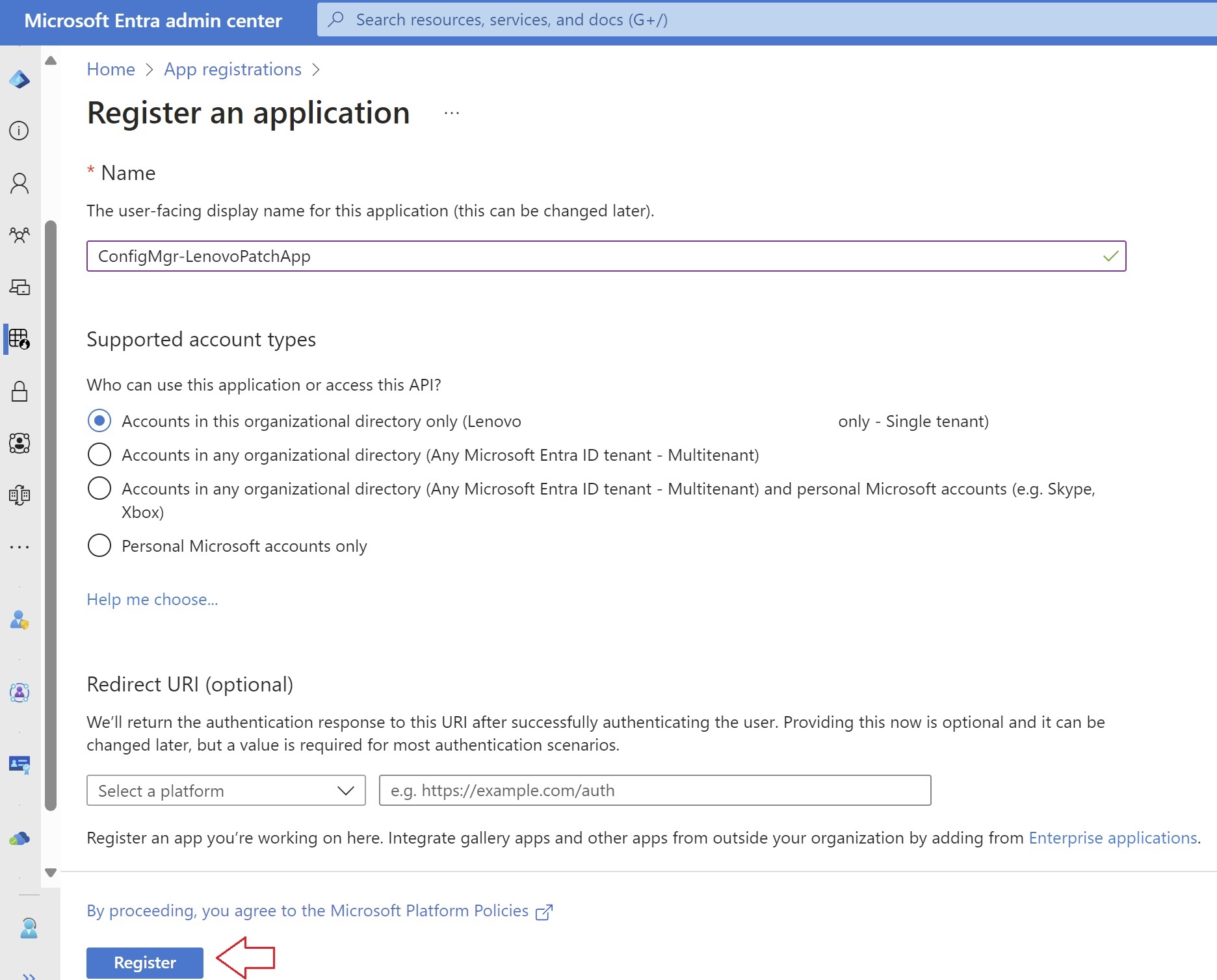This screenshot has height=980, width=1217.
Task: Go to Home breadcrumb
Action: pyautogui.click(x=111, y=70)
